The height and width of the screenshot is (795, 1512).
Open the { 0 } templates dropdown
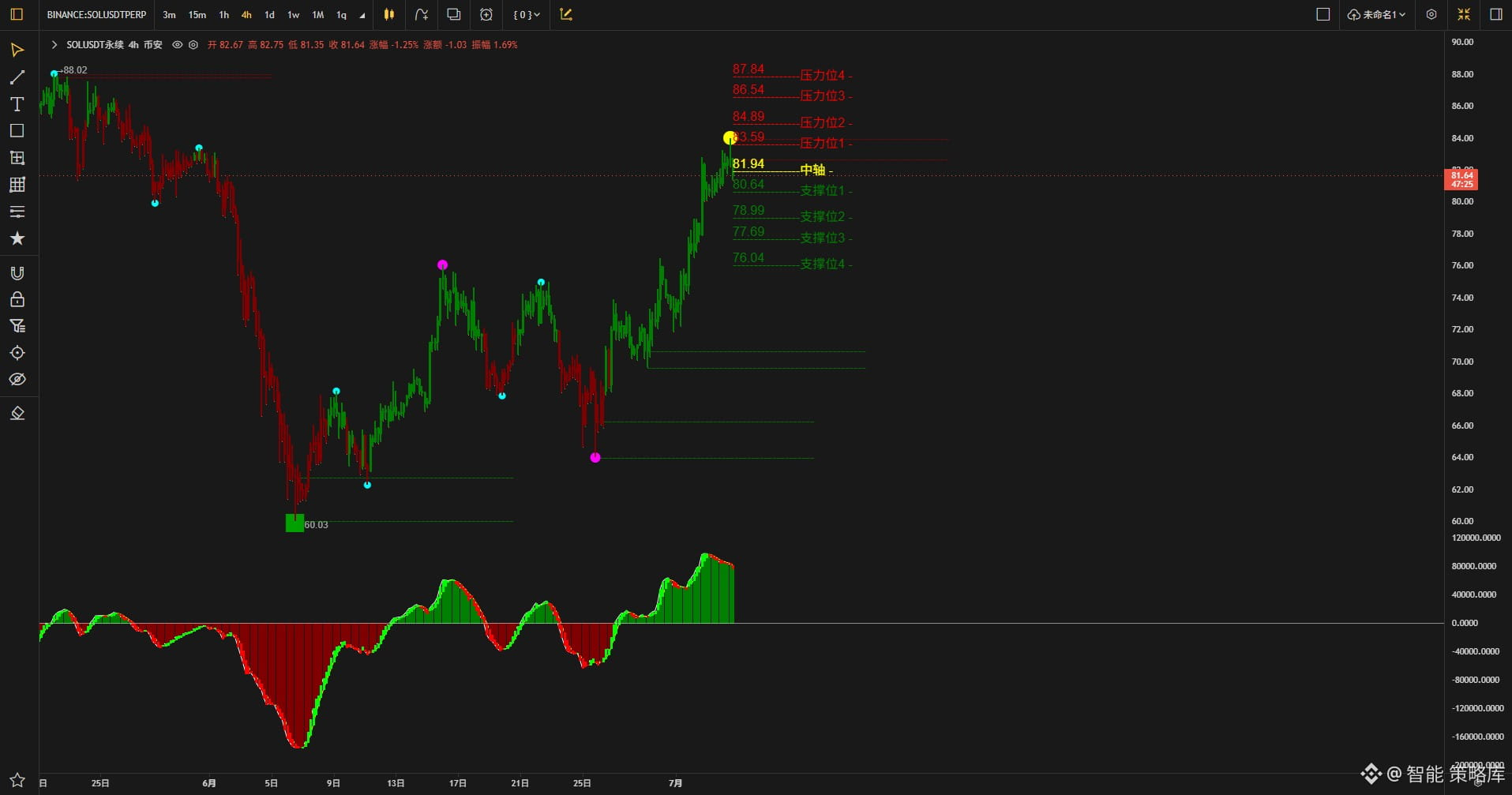click(526, 15)
